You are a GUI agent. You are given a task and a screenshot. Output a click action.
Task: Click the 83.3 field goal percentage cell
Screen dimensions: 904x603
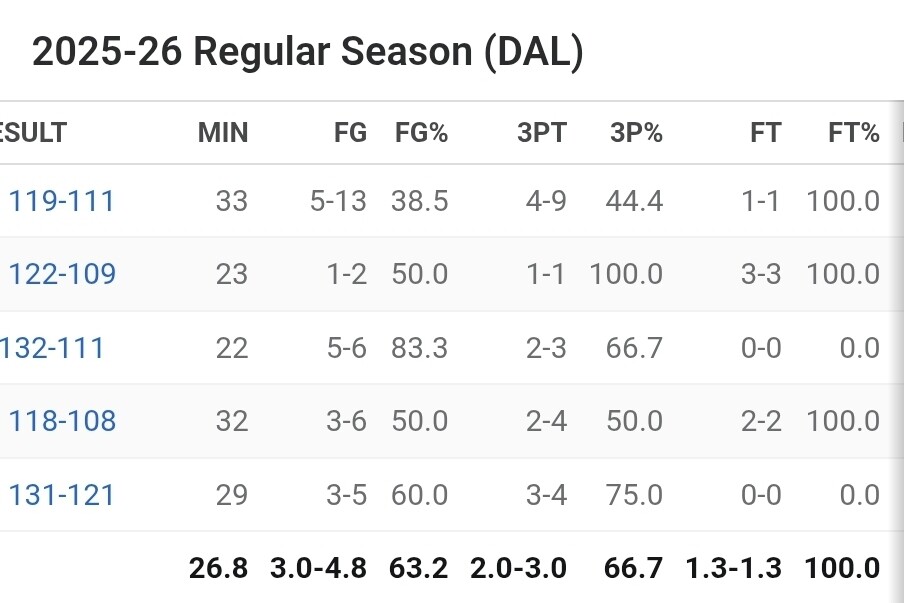point(420,348)
